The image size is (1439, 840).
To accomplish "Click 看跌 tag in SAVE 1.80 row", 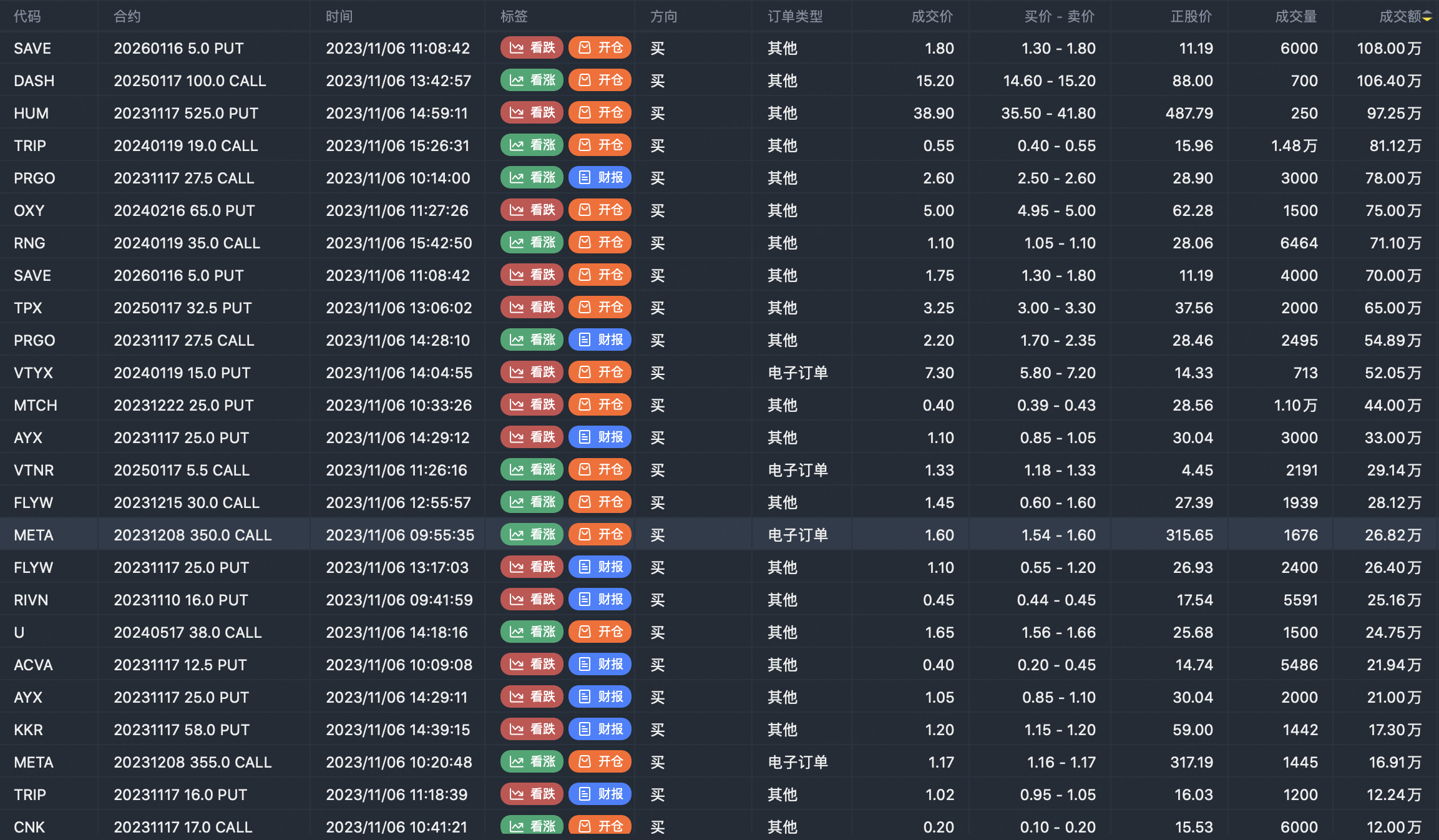I will (x=532, y=48).
